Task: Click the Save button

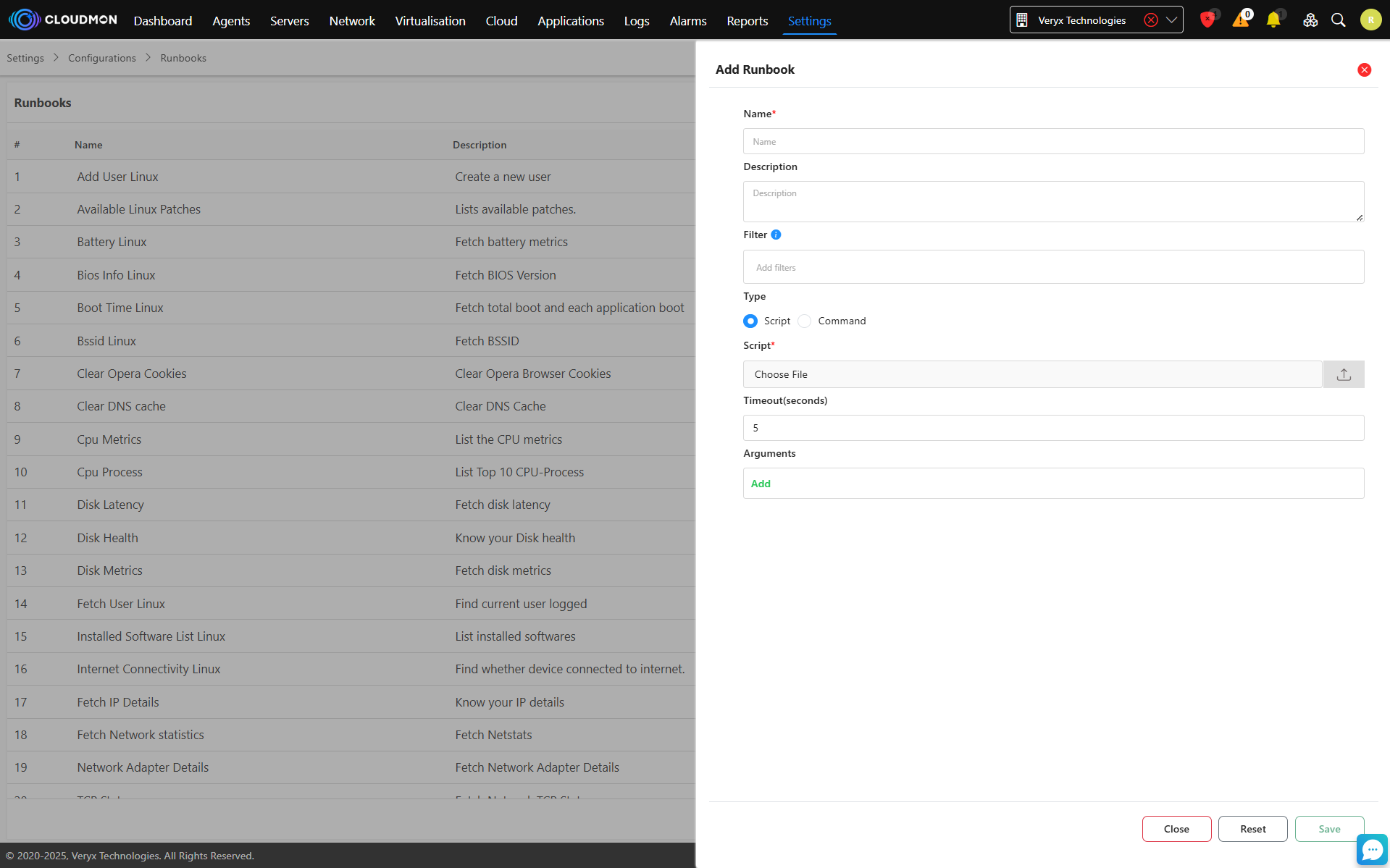Action: pyautogui.click(x=1329, y=829)
